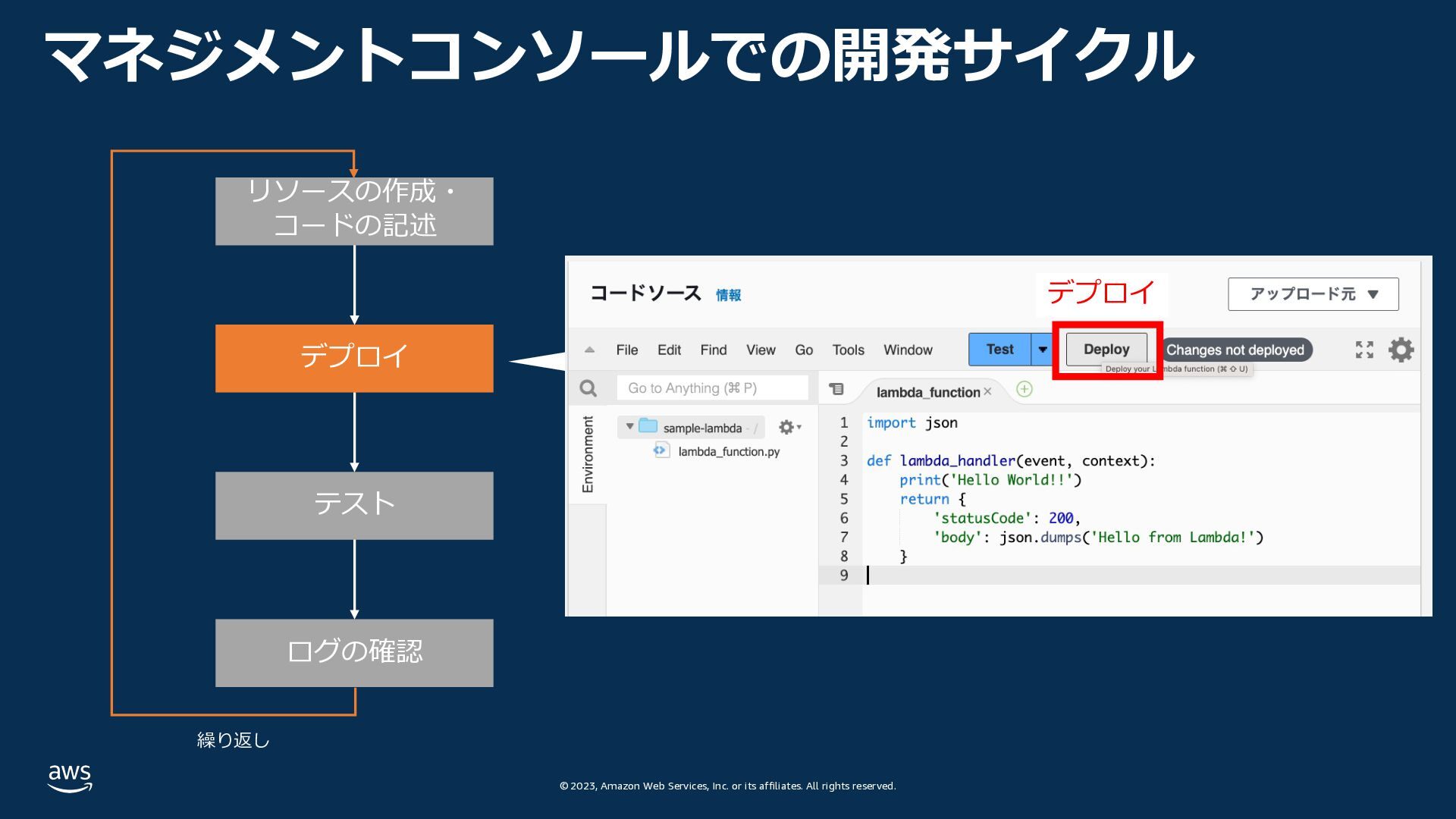Toggle the Environment side panel tab
Viewport: 1456px width, 819px height.
pyautogui.click(x=588, y=454)
